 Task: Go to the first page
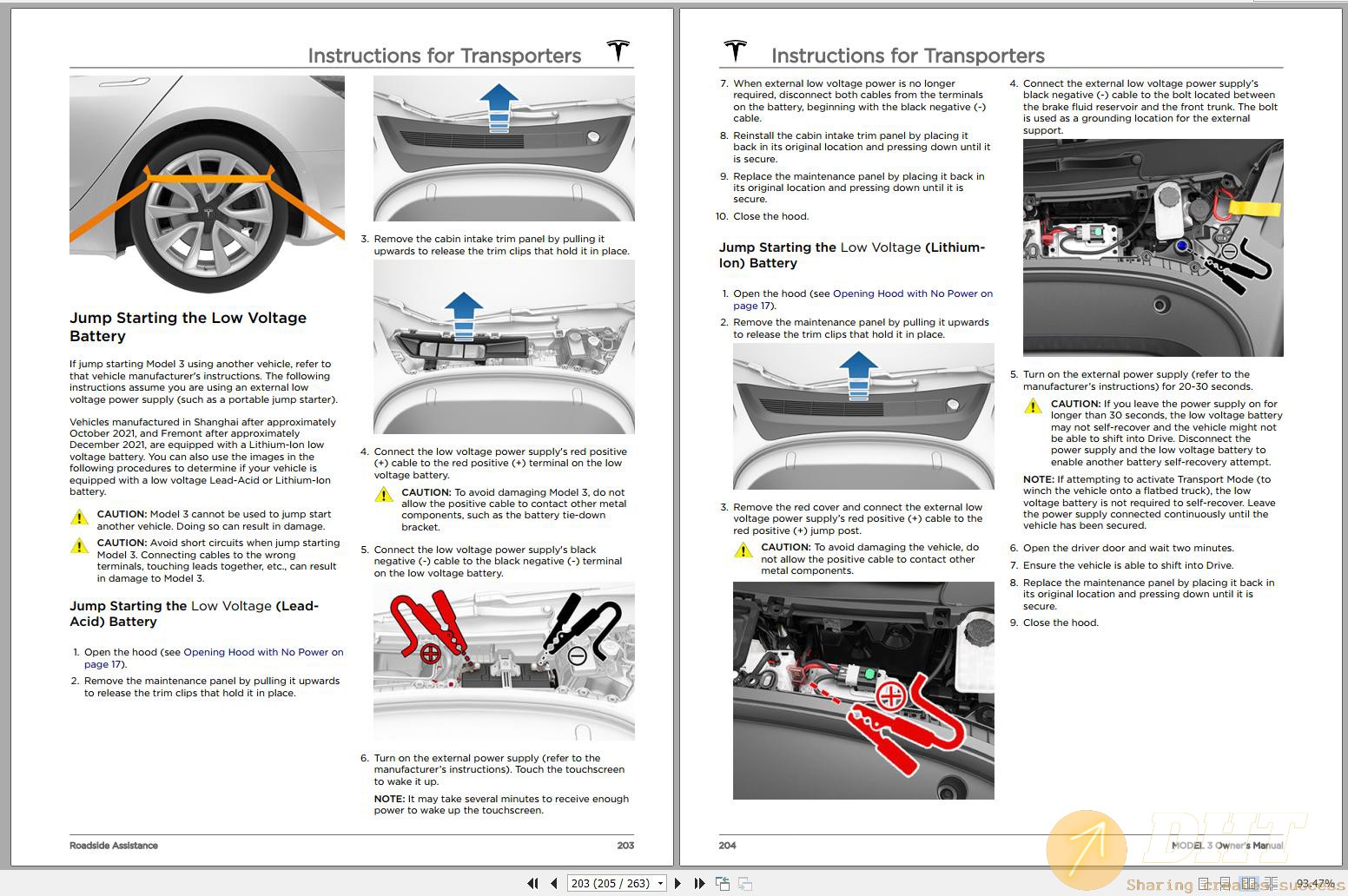[532, 883]
